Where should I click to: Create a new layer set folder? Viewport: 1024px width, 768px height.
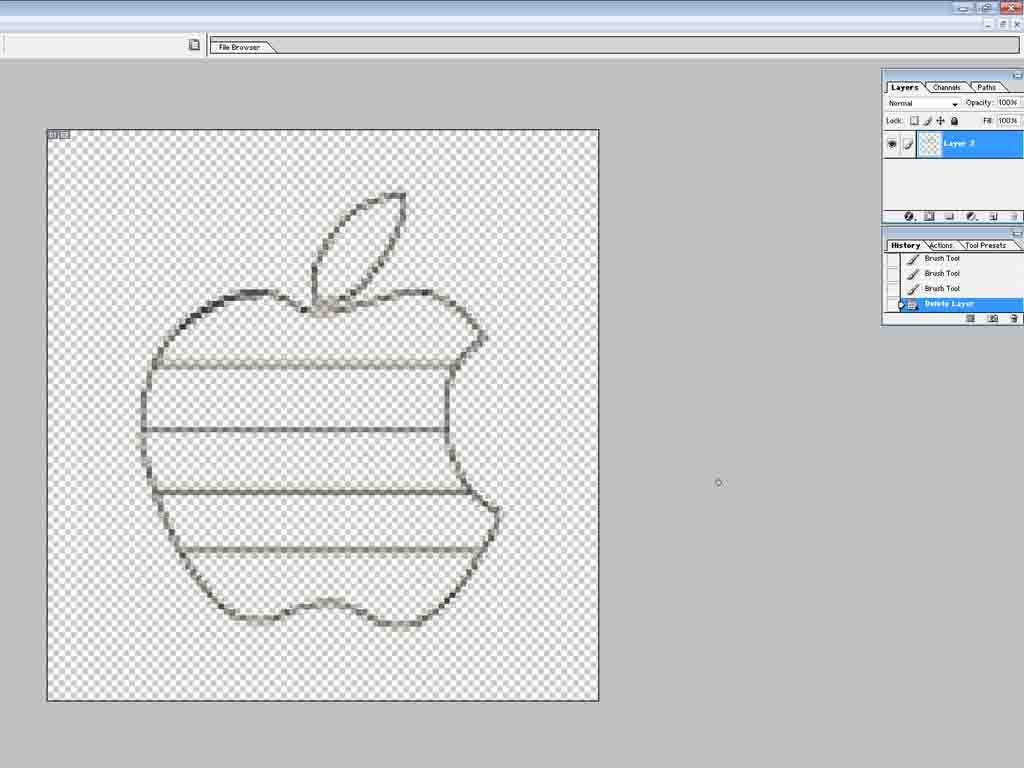coord(950,216)
